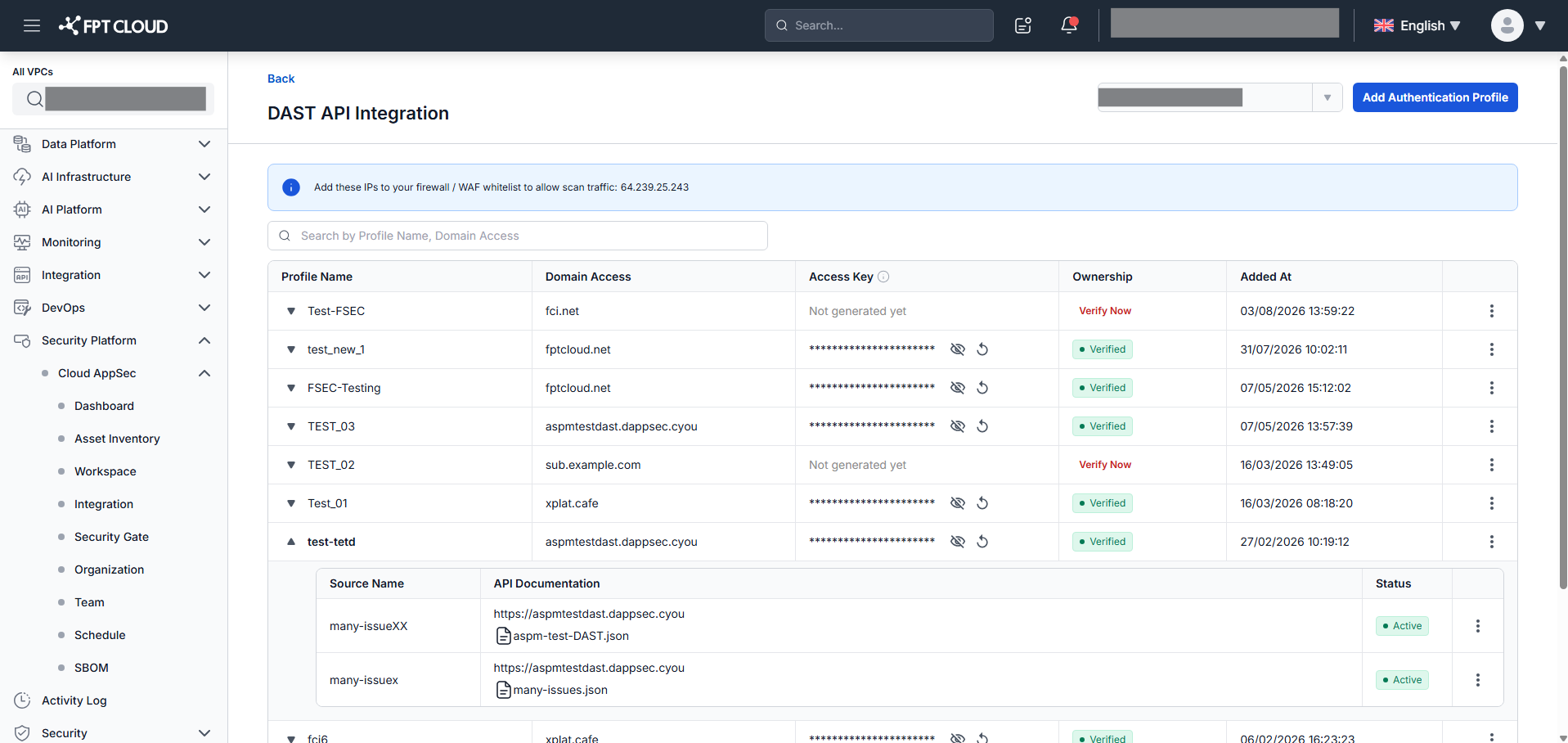Expand the Test-FSEC profile row
This screenshot has height=743, width=1568.
click(x=291, y=311)
